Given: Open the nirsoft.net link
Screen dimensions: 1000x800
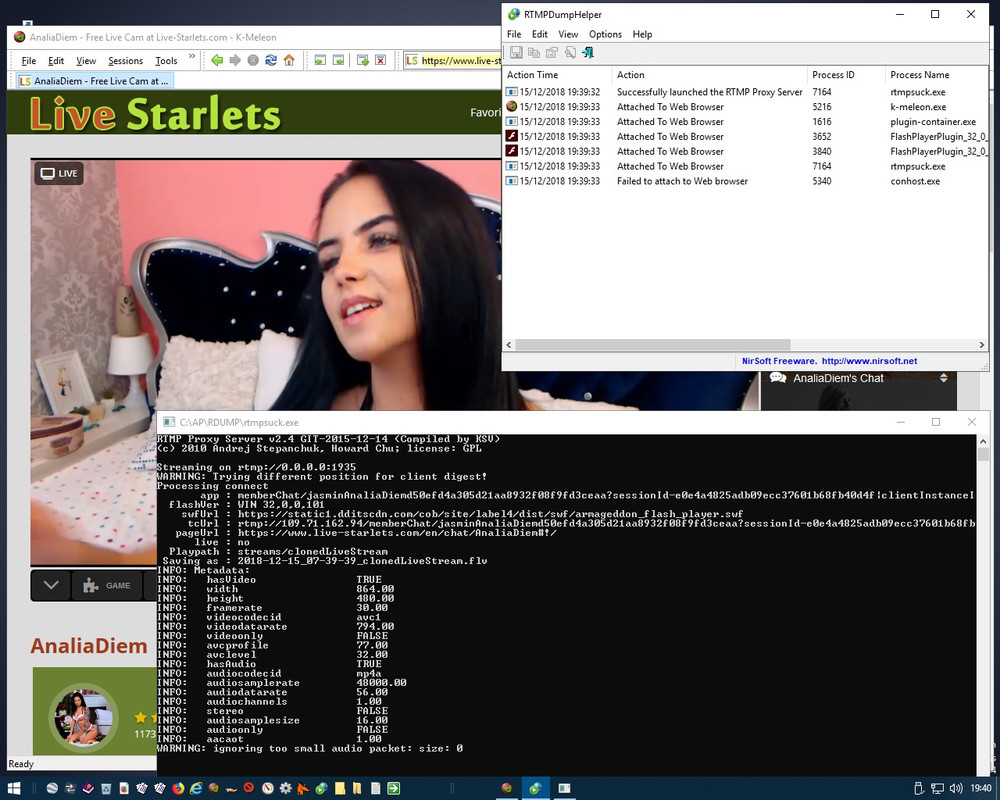Looking at the screenshot, I should [869, 361].
